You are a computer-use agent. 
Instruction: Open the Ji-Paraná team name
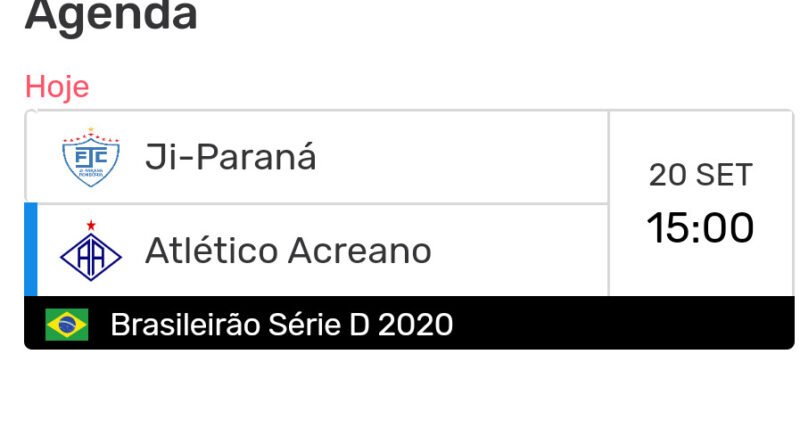[x=231, y=157]
